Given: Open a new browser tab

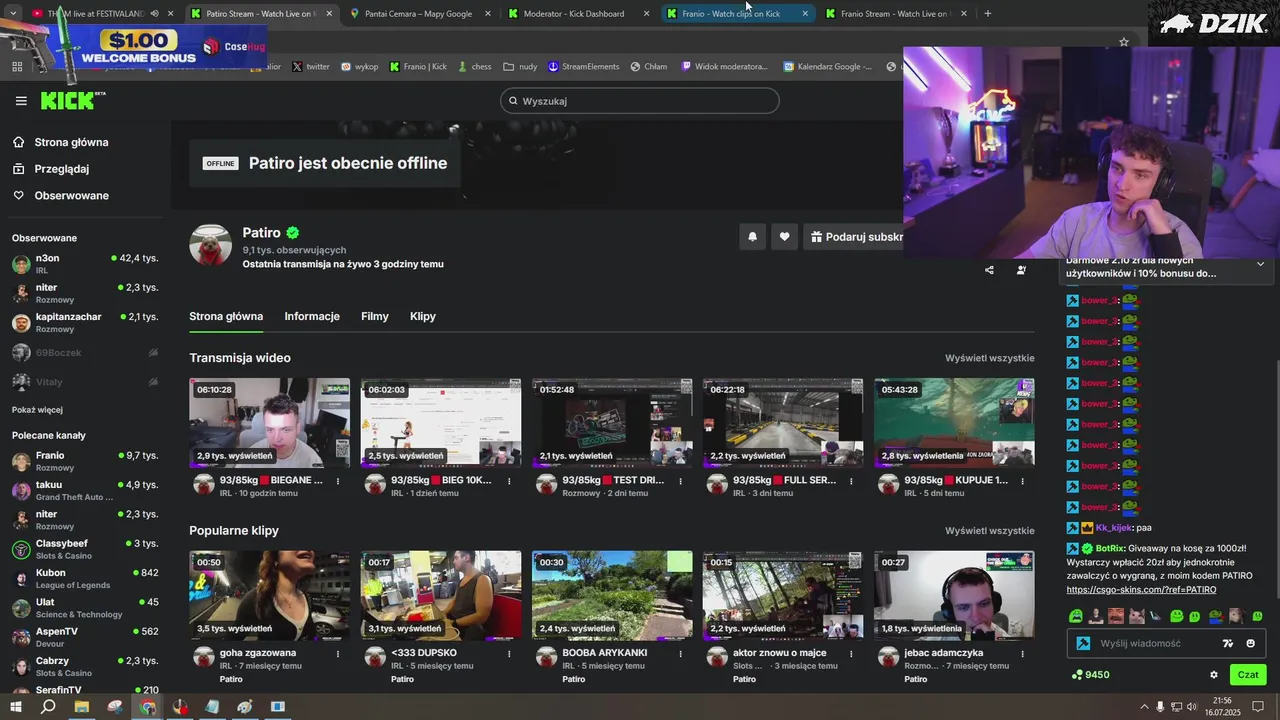Looking at the screenshot, I should click(988, 14).
